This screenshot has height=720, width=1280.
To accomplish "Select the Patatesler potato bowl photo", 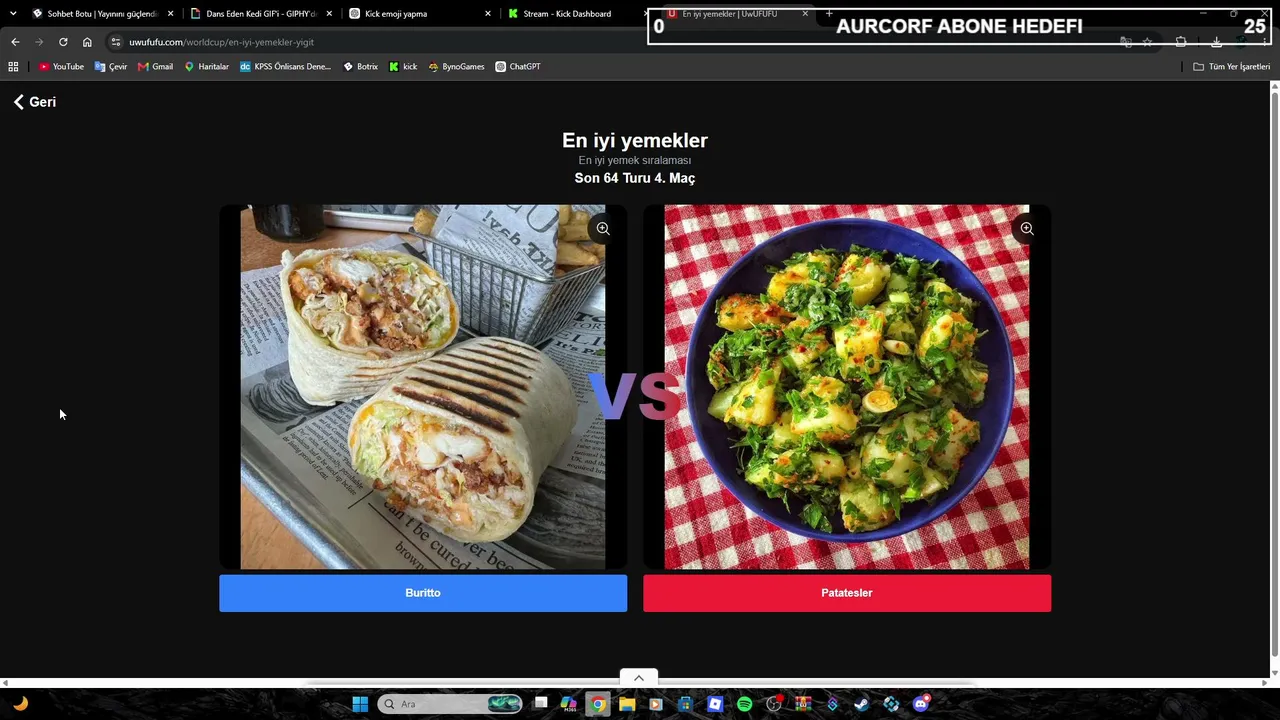I will pyautogui.click(x=847, y=387).
